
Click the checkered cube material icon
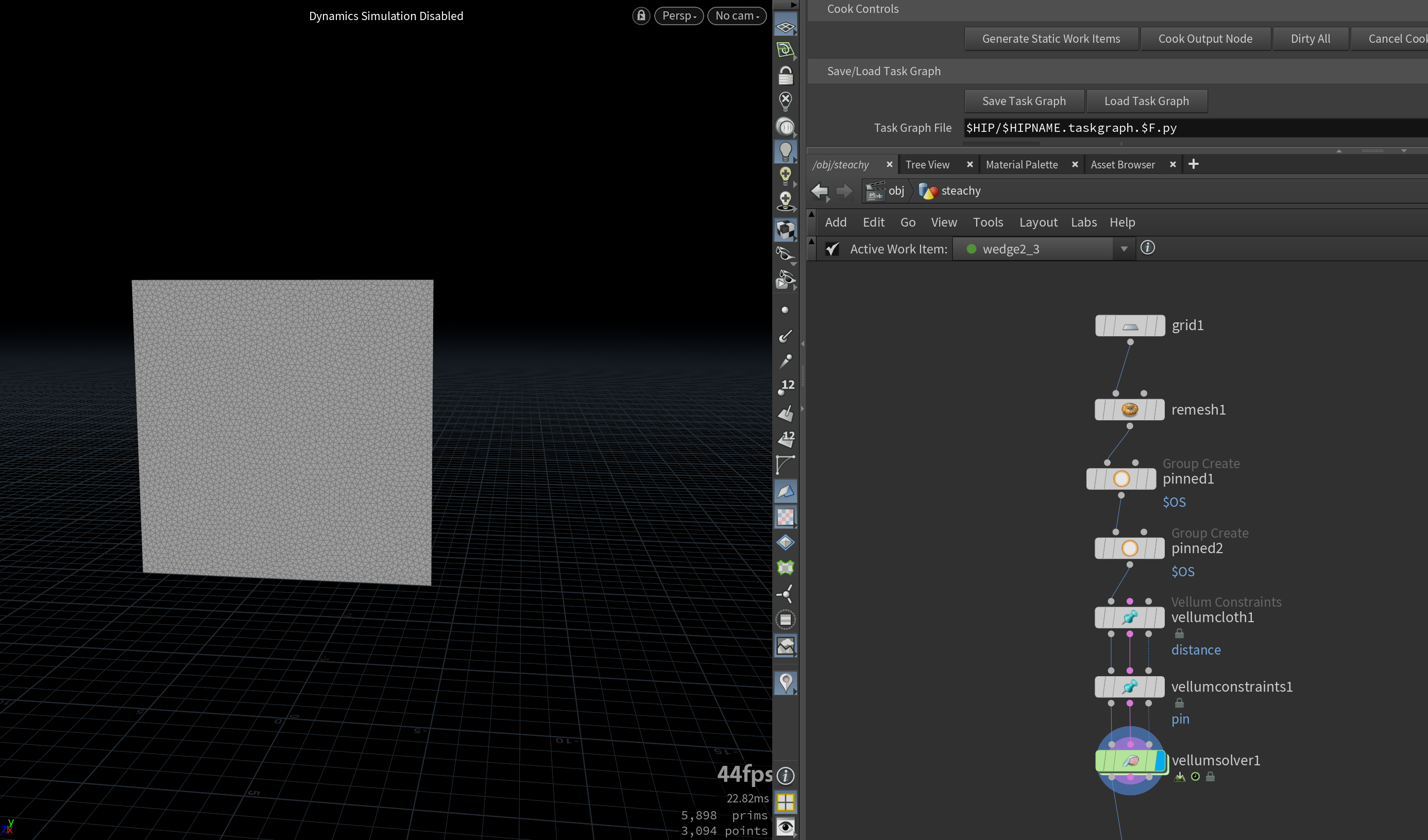(786, 230)
